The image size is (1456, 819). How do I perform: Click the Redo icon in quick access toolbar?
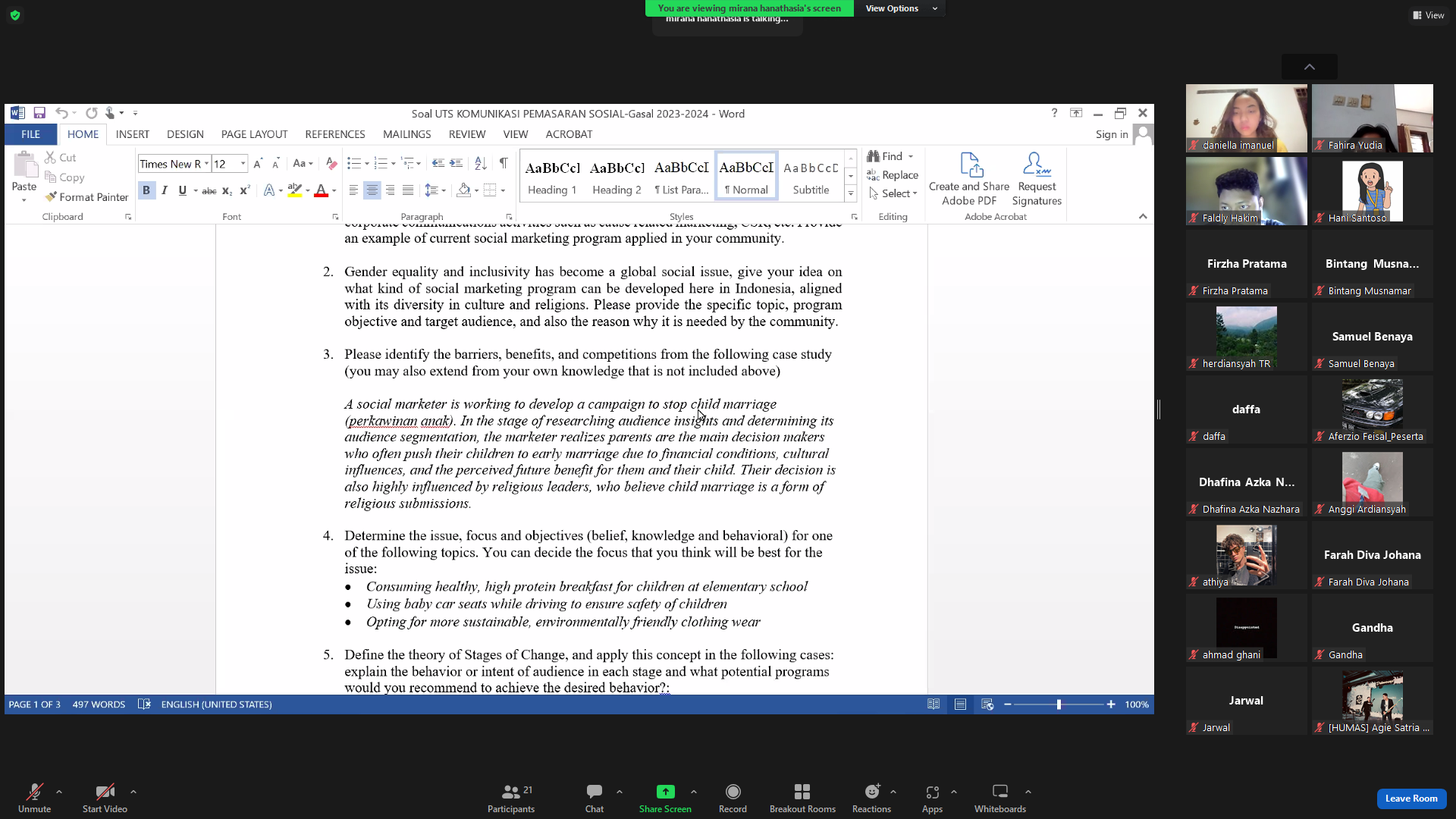91,113
